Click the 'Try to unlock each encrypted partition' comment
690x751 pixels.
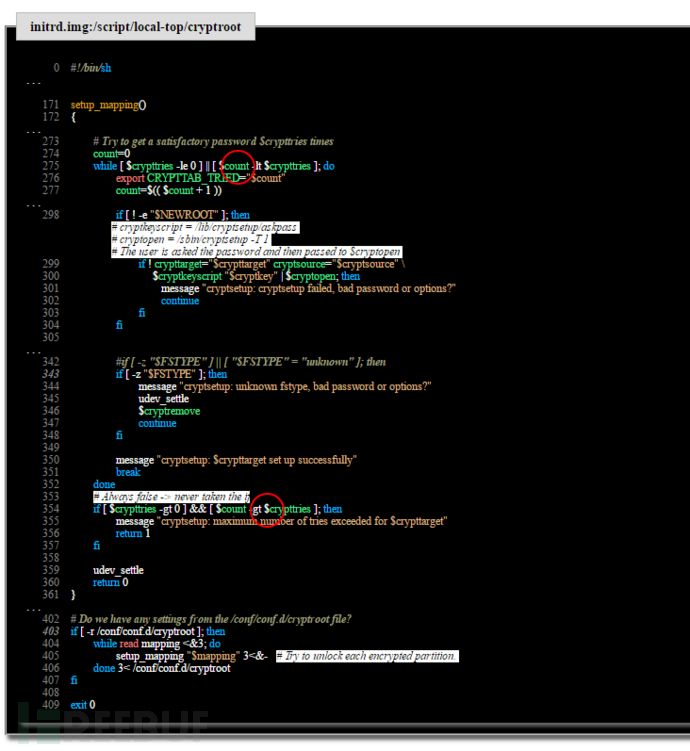click(x=366, y=656)
